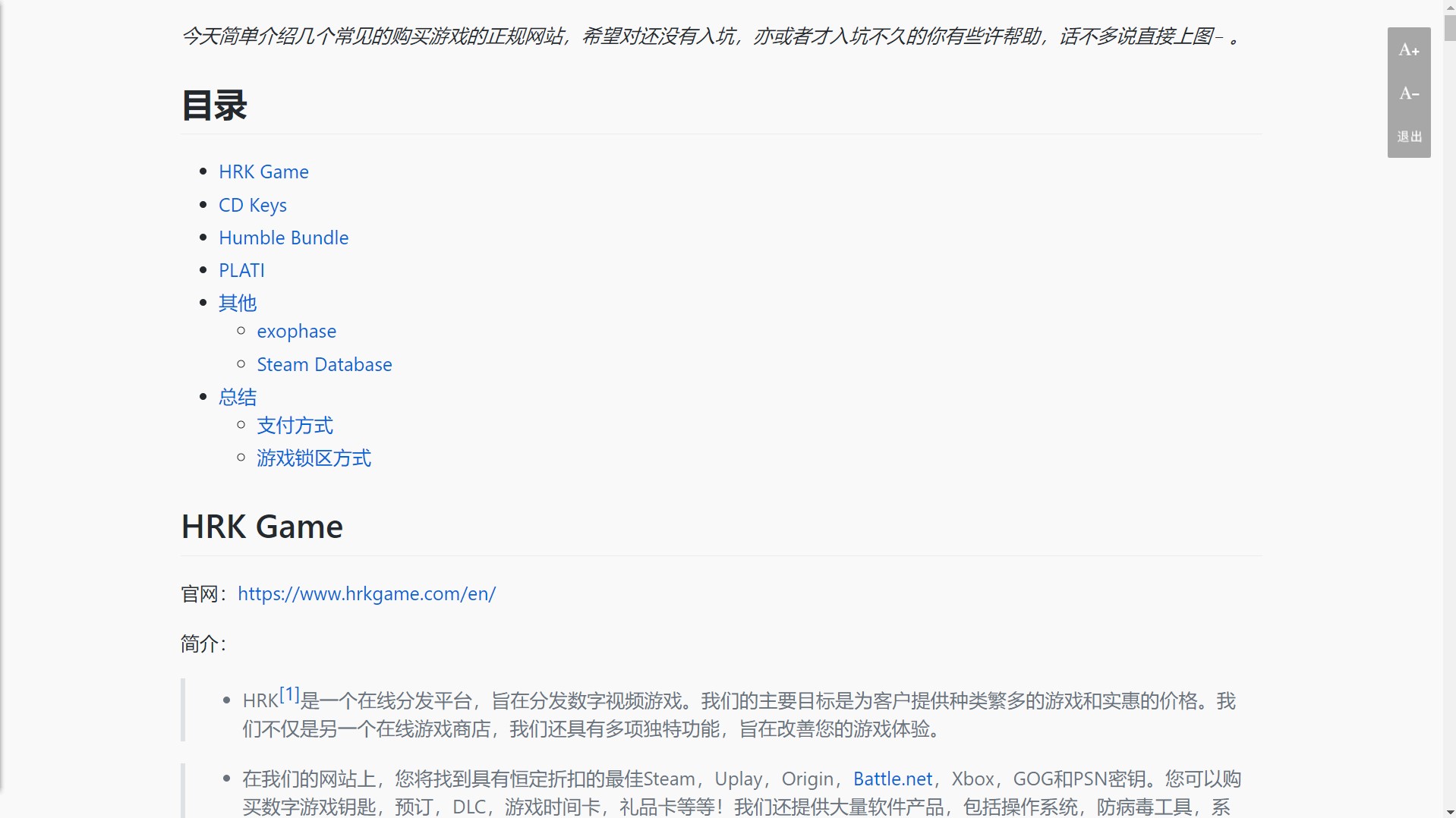
Task: Go to 游戏锁区方式 sub-item link
Action: click(314, 458)
